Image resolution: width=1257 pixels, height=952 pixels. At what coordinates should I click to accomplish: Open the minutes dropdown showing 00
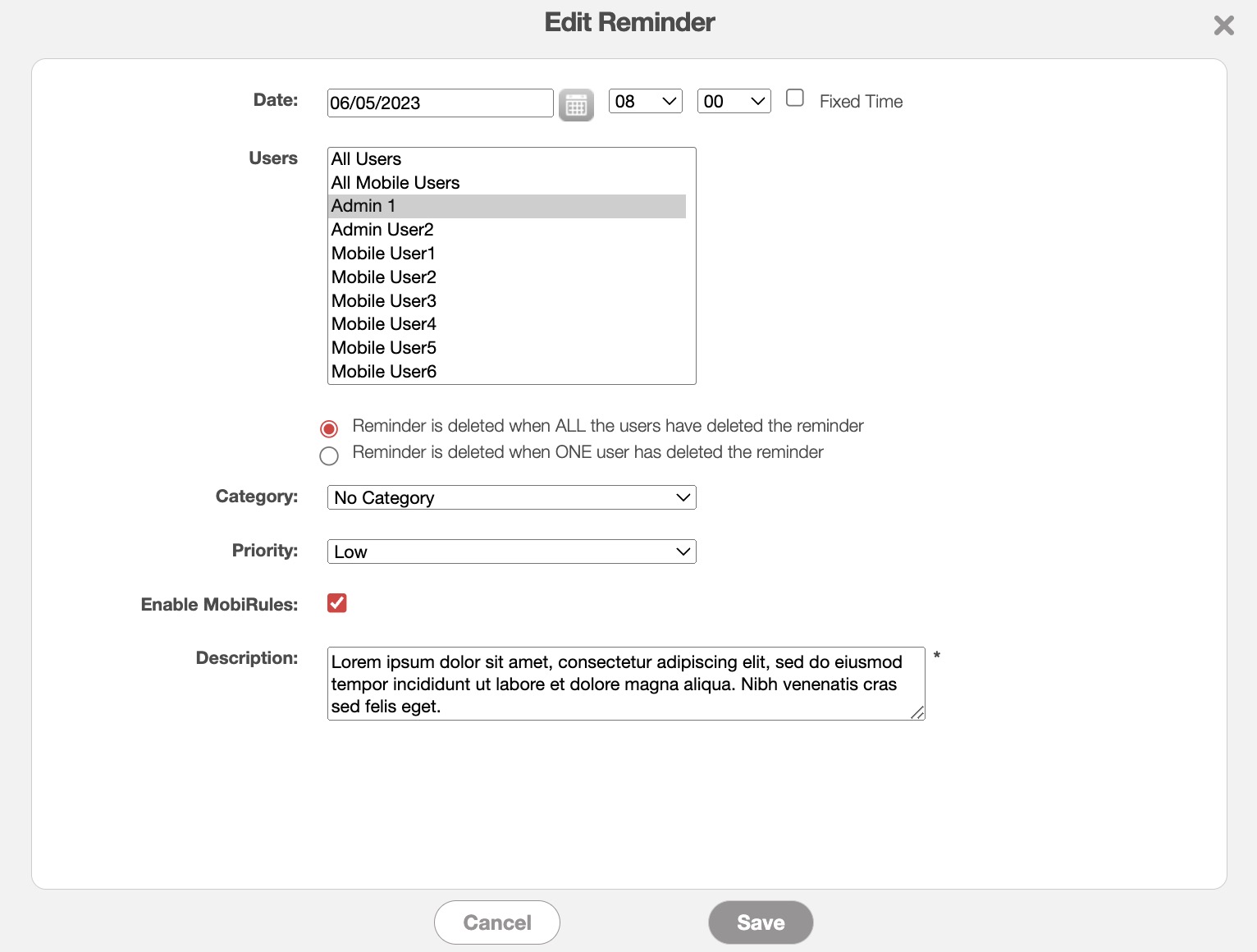pos(734,101)
